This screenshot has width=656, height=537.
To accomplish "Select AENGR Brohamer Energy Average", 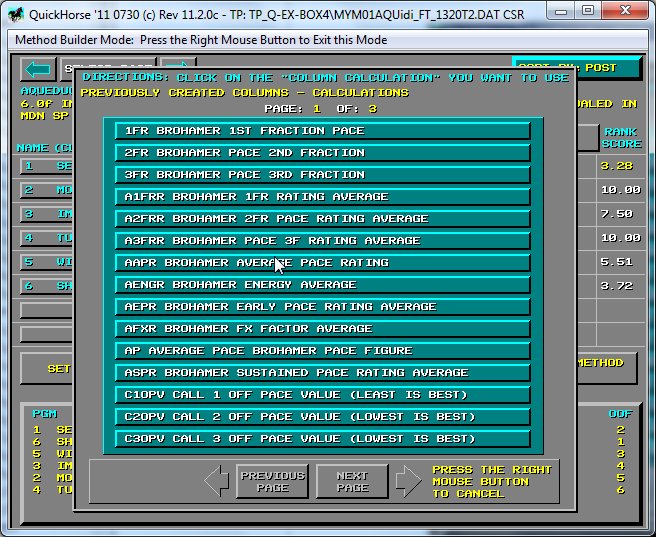I will [322, 285].
